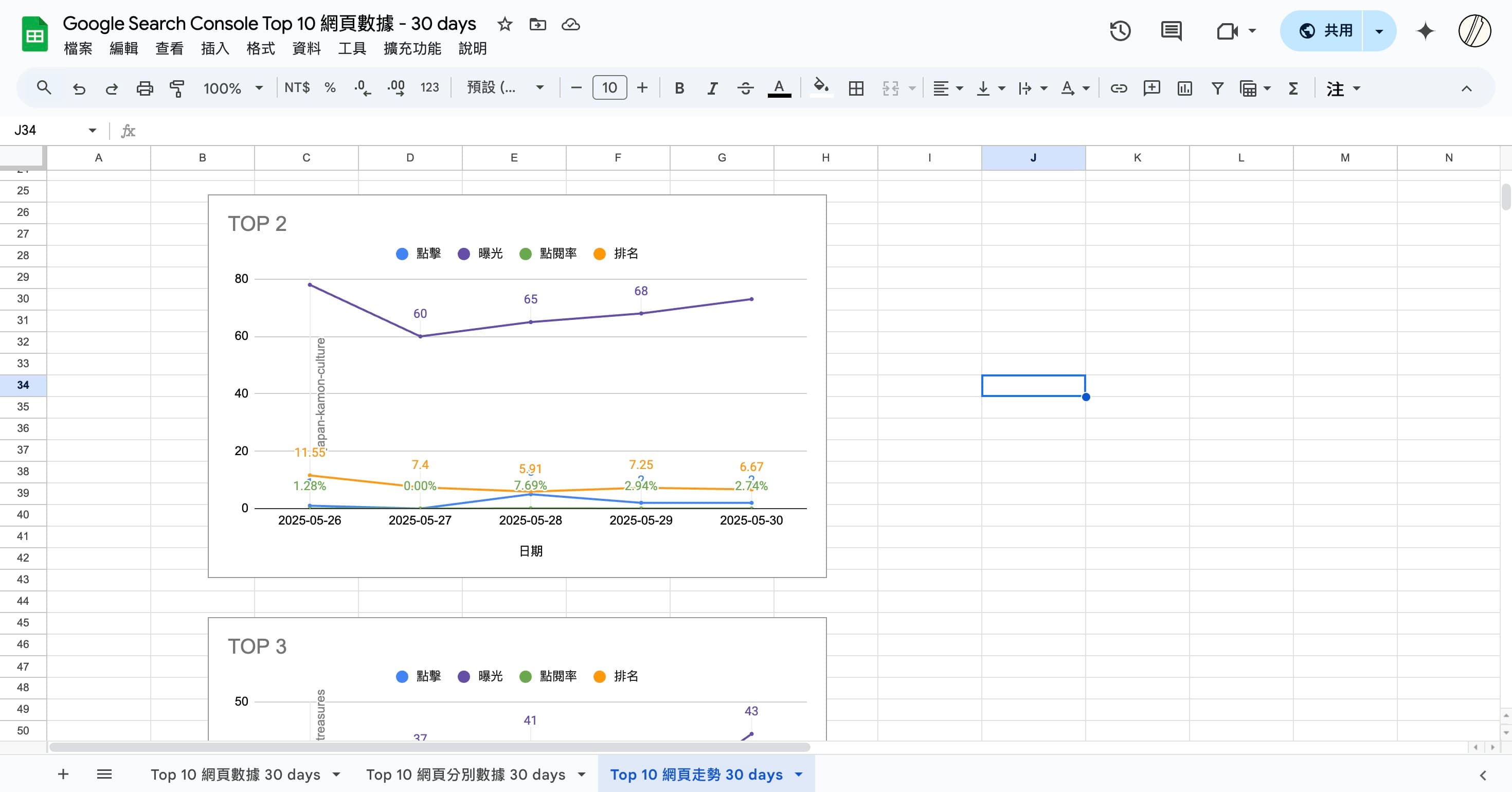This screenshot has height=792, width=1512.
Task: Open the 100% zoom dropdown
Action: coord(232,88)
